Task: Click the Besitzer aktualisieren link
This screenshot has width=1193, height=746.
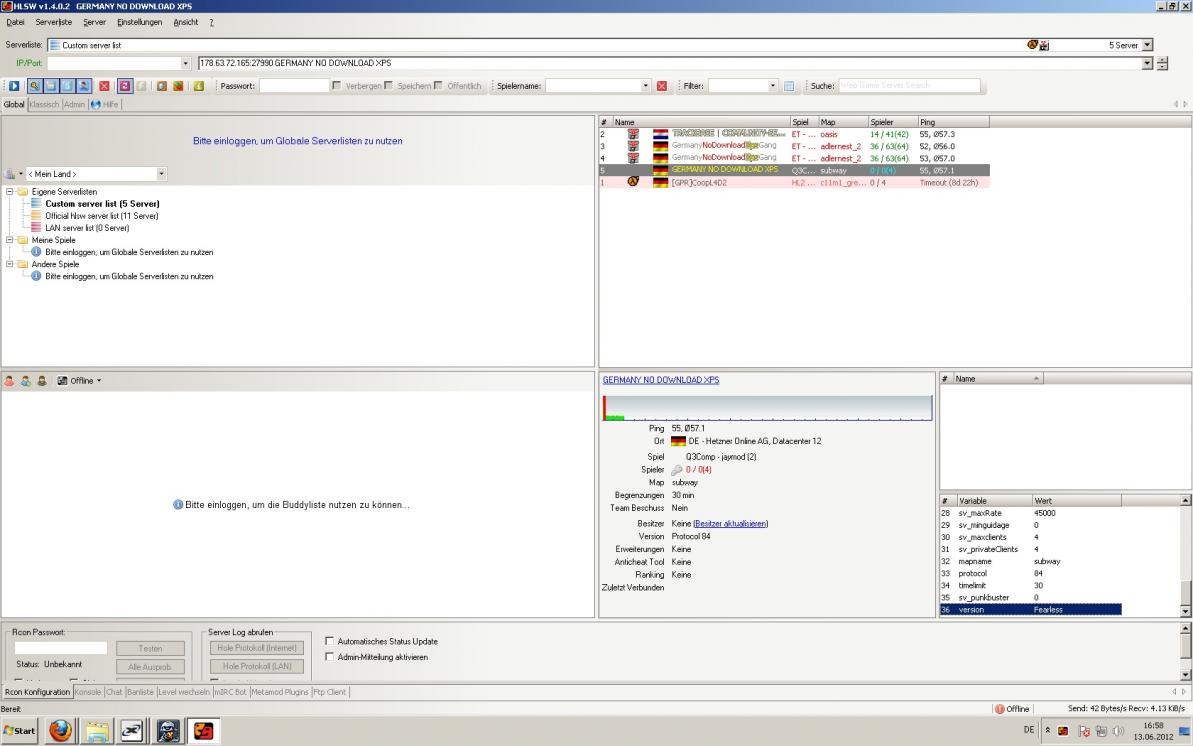Action: click(730, 523)
